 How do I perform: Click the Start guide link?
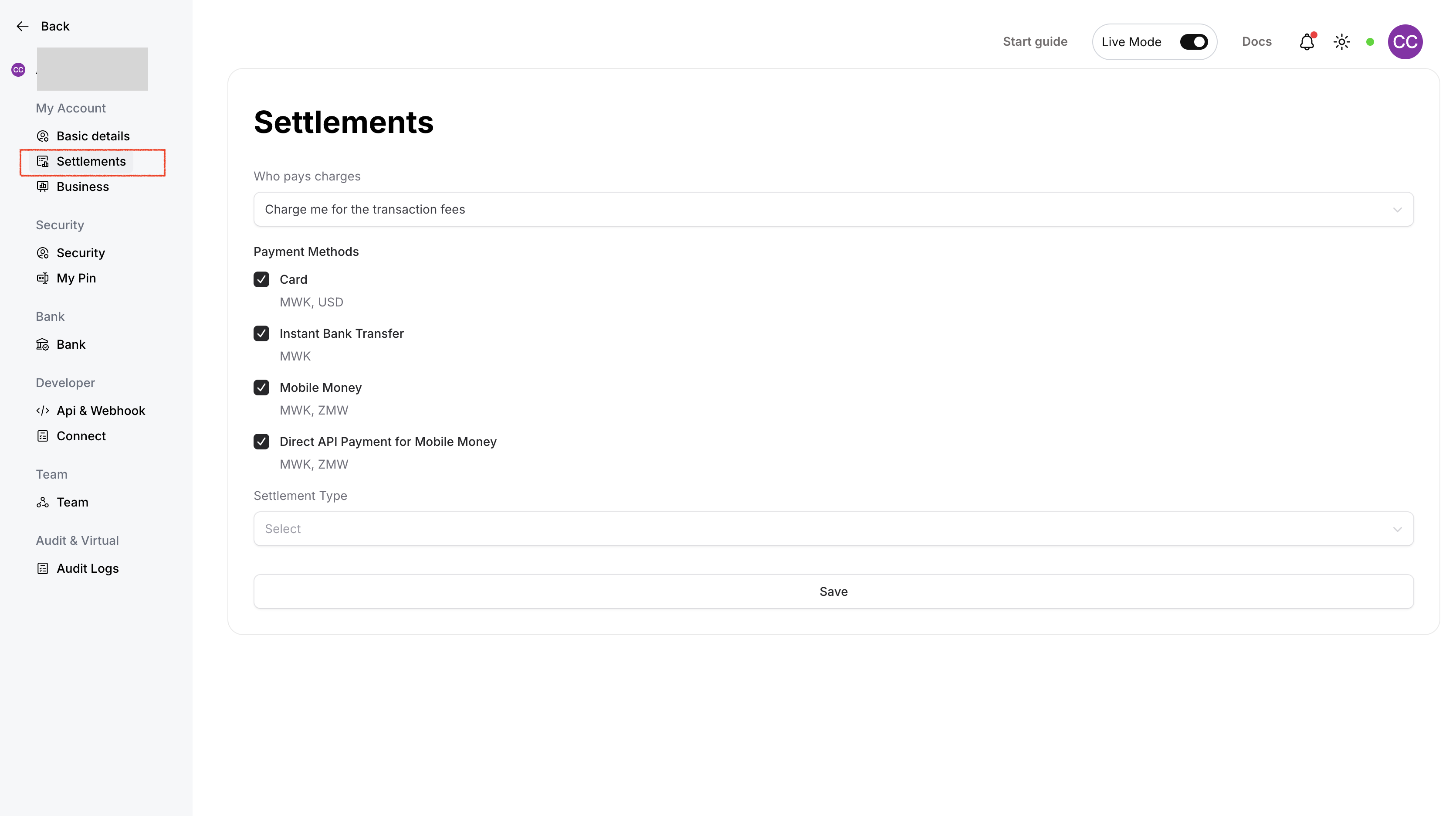1034,42
